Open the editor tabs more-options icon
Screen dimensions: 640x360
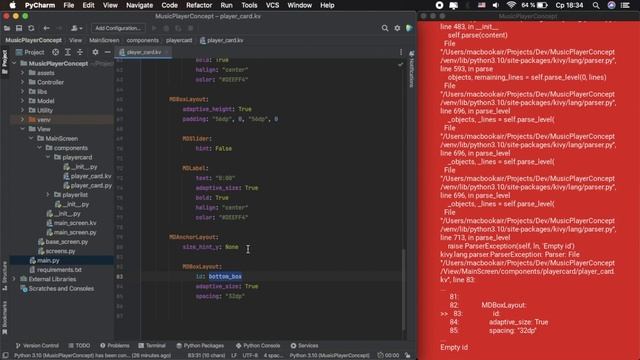tap(401, 52)
